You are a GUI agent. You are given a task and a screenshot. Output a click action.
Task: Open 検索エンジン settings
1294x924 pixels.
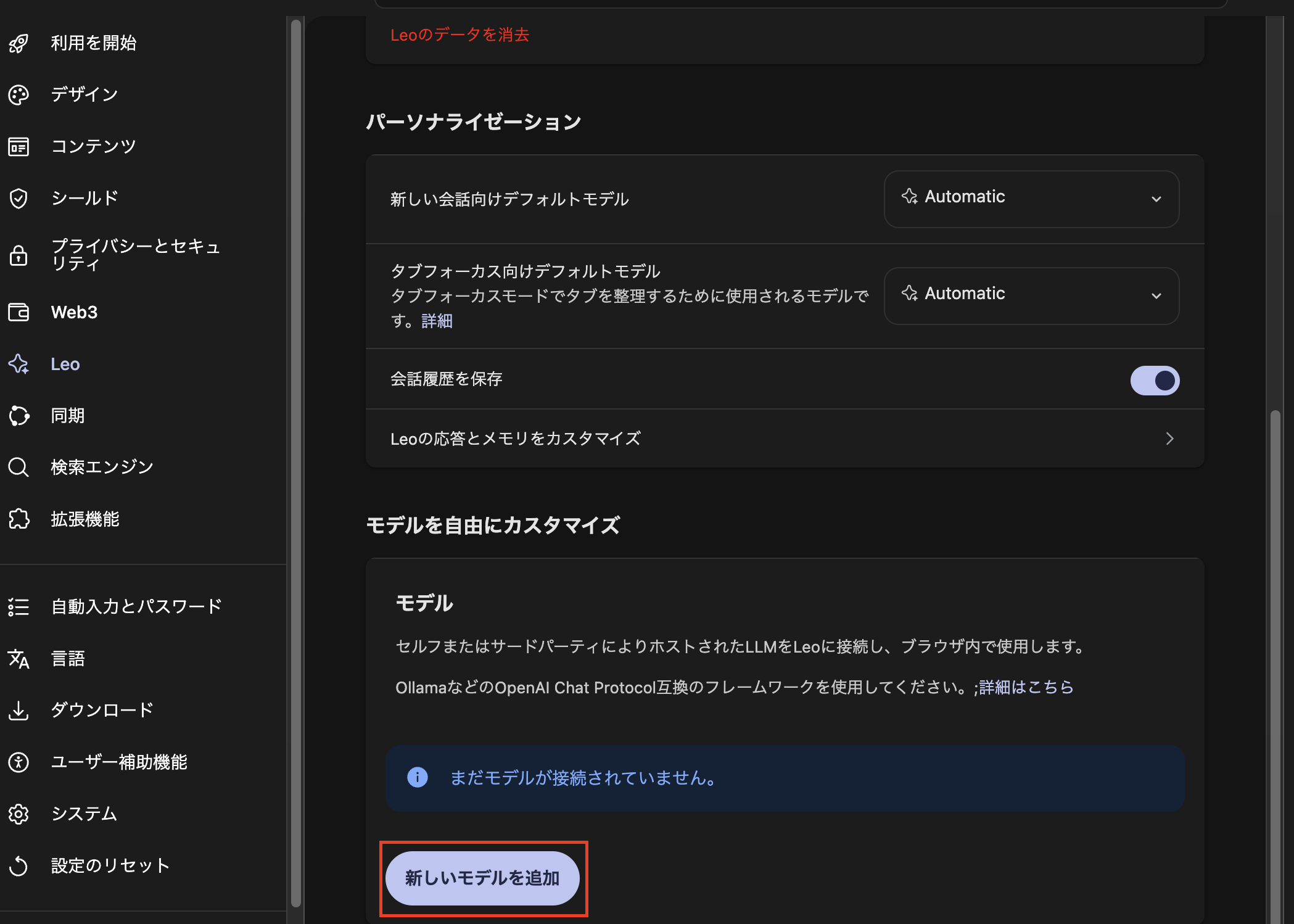102,468
